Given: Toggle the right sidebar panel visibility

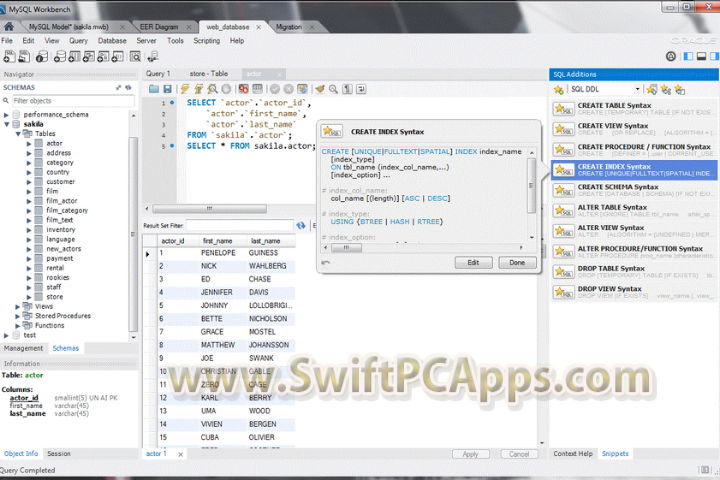Looking at the screenshot, I should 714,56.
